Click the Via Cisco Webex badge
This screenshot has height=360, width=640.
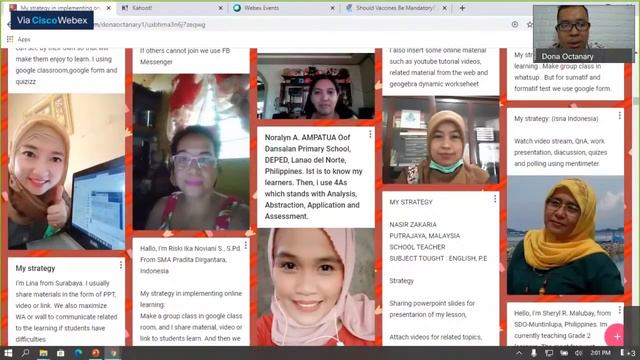52,20
